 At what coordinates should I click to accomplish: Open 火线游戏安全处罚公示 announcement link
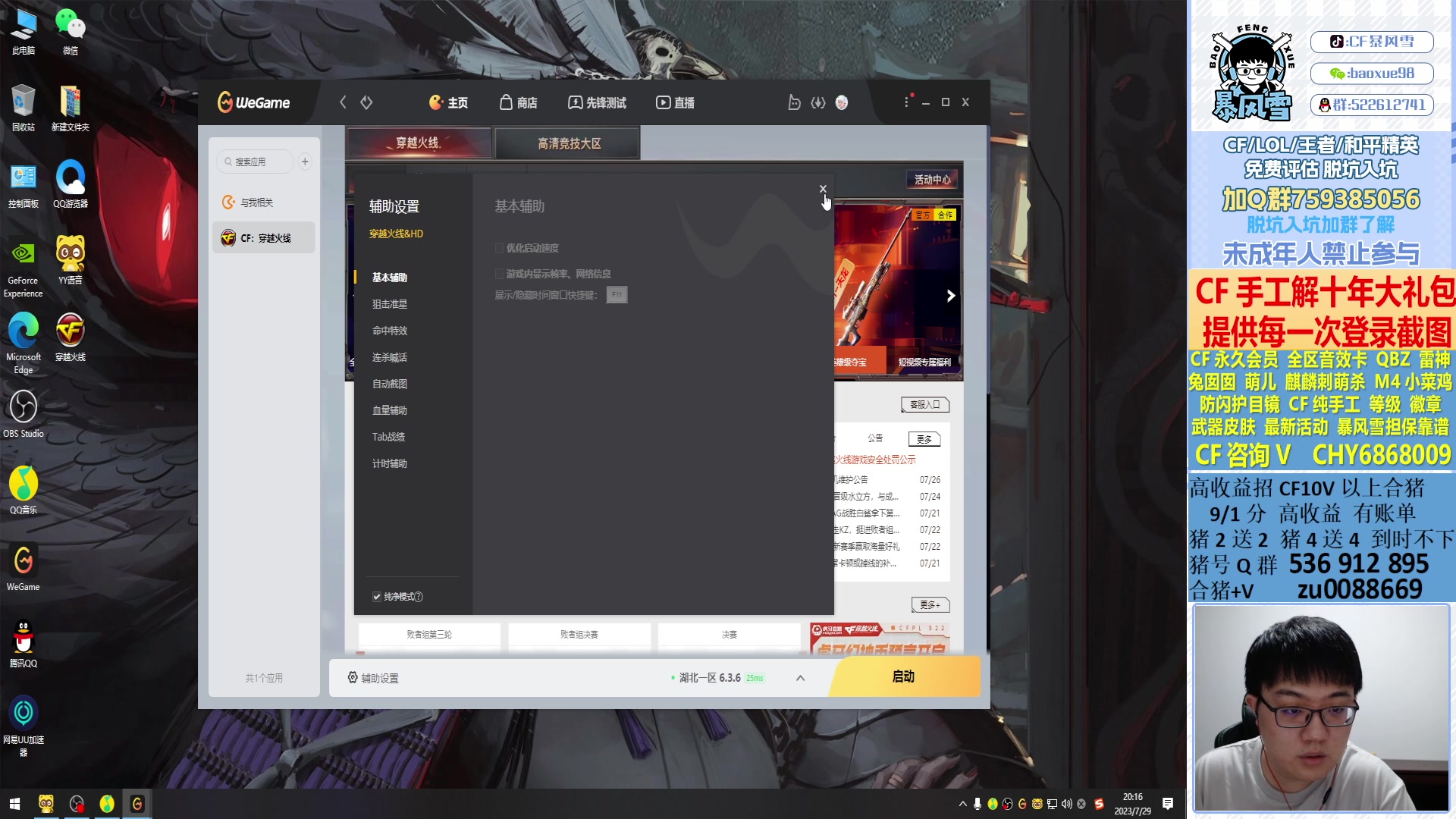[874, 460]
